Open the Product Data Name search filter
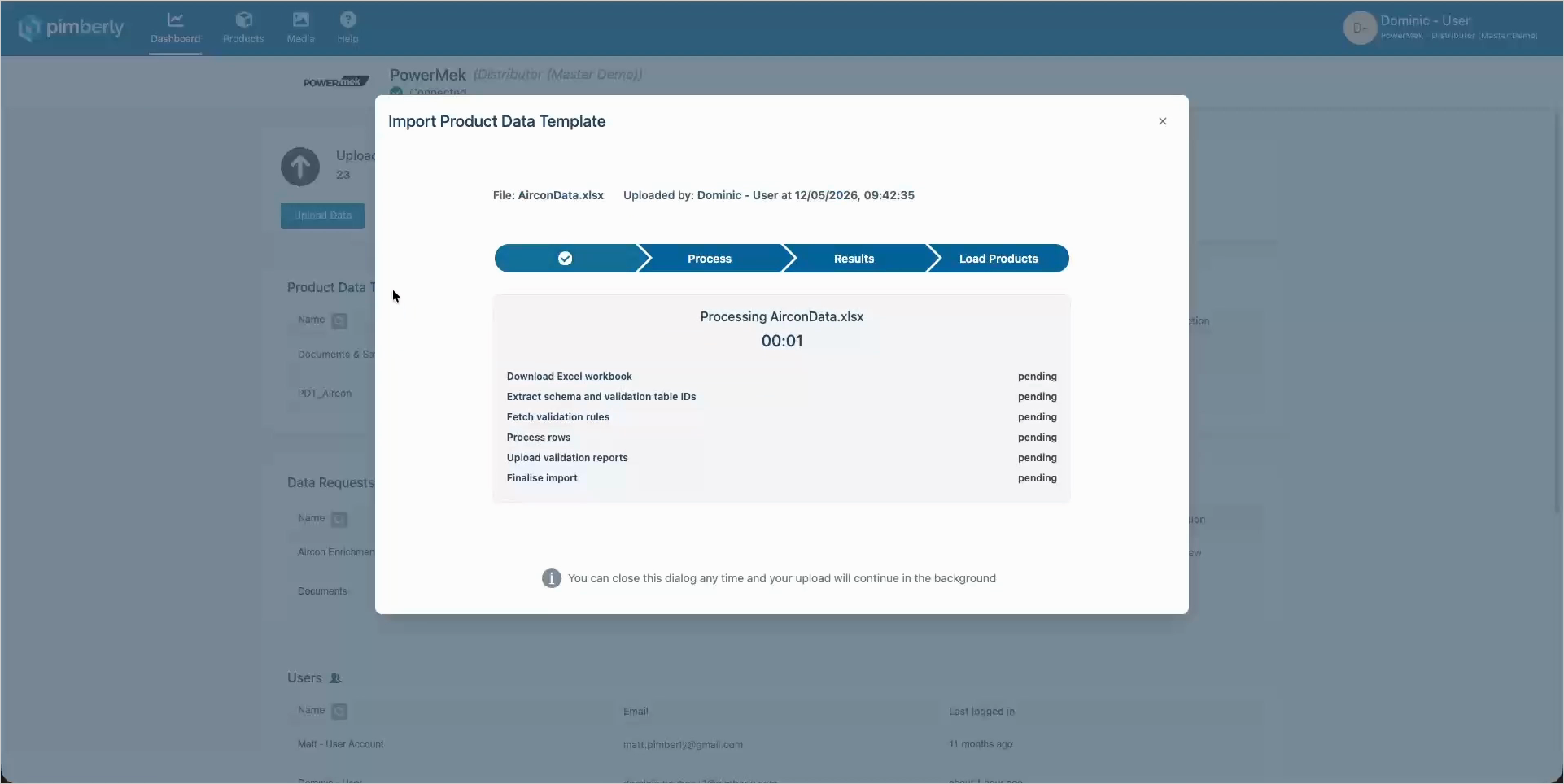Screen dimensions: 1564x784 coord(339,321)
